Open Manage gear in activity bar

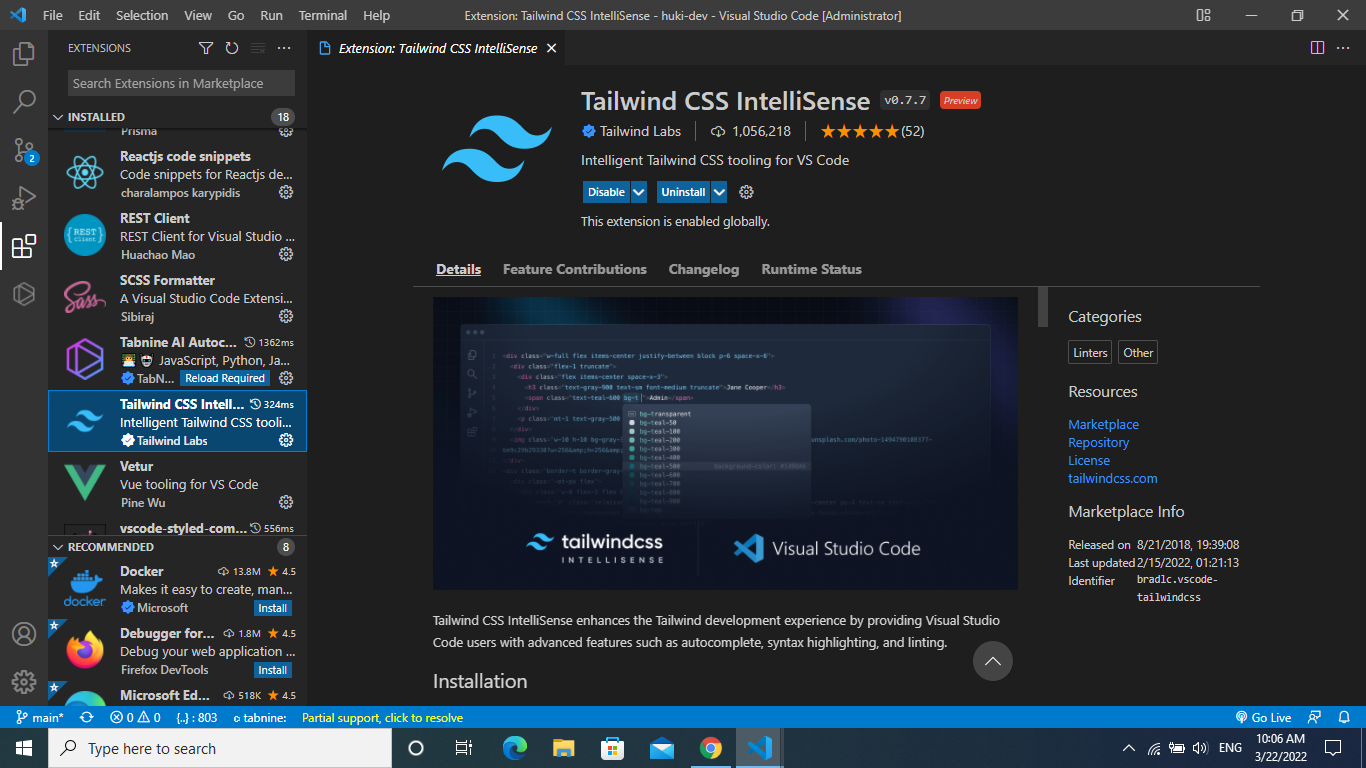point(24,682)
